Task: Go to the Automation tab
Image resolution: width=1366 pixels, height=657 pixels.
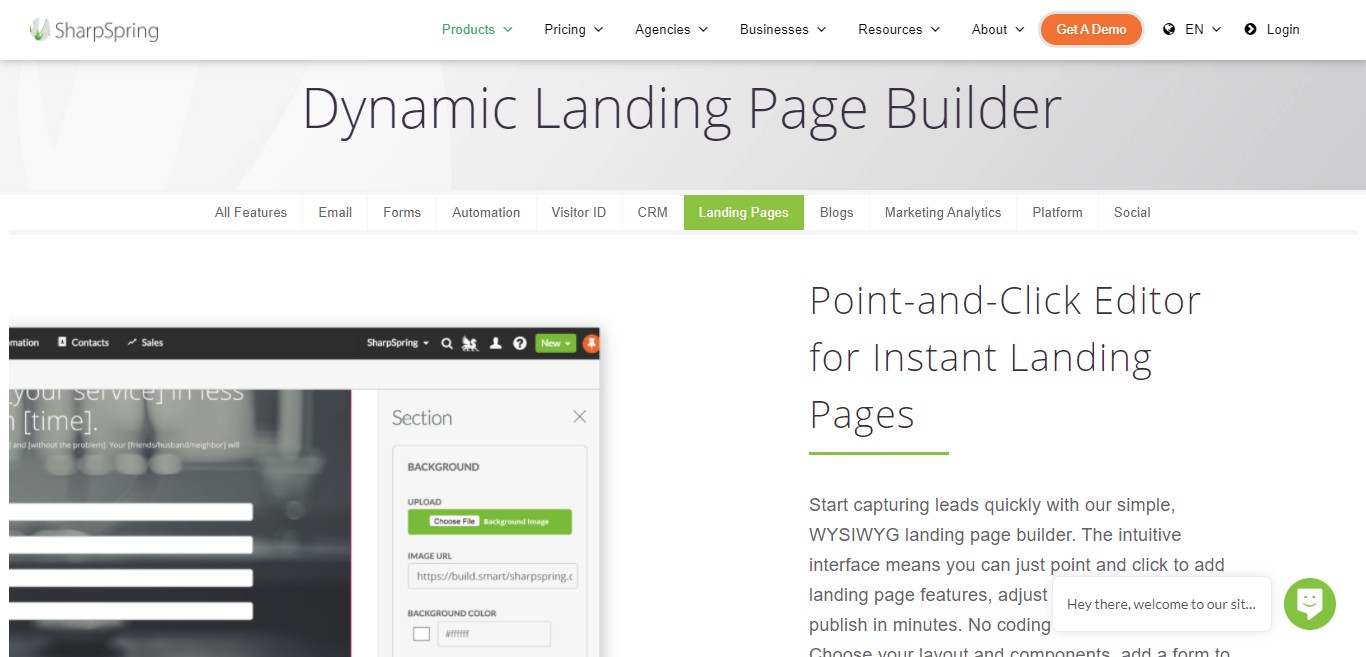Action: 486,212
